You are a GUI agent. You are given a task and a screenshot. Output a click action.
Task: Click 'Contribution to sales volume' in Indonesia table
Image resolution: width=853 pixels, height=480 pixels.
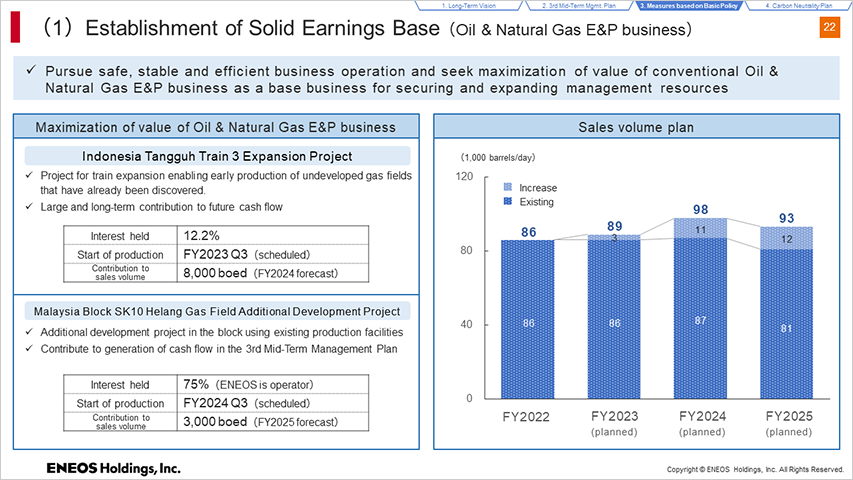[x=120, y=273]
